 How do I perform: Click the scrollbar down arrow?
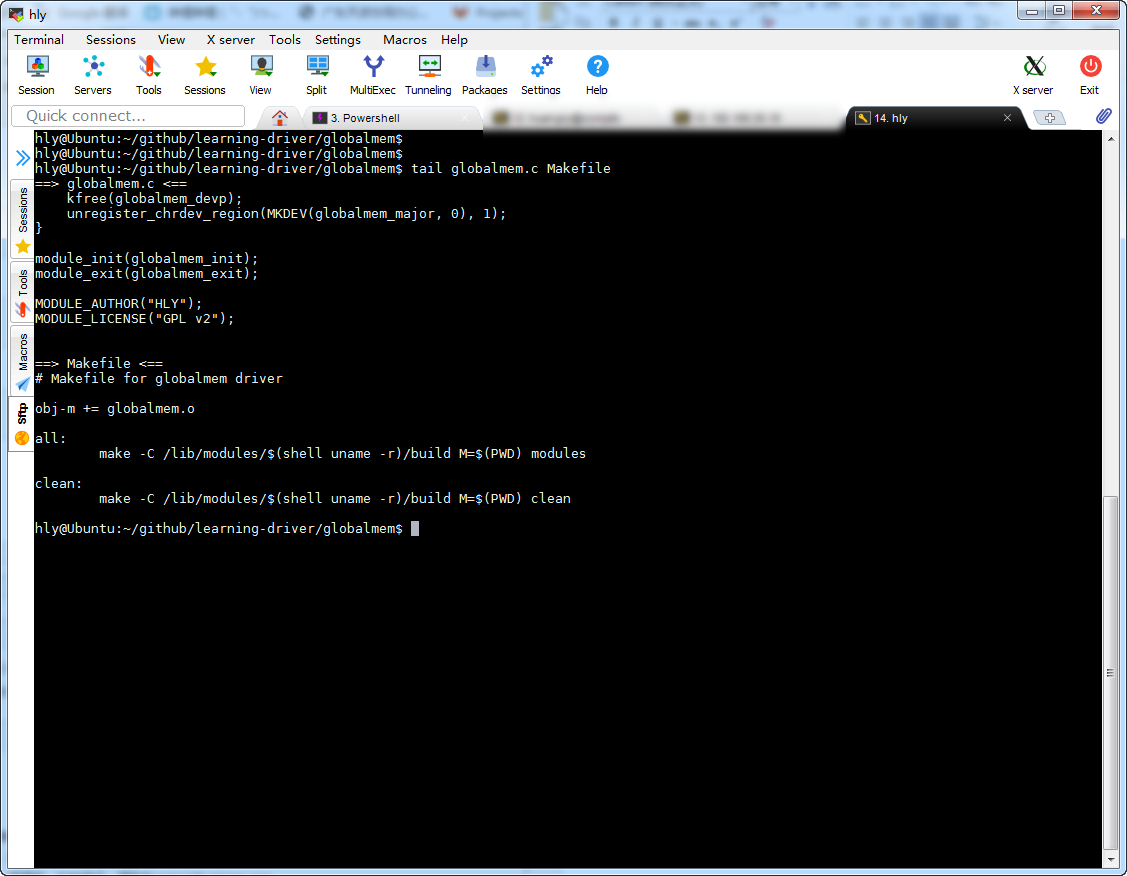(1110, 859)
